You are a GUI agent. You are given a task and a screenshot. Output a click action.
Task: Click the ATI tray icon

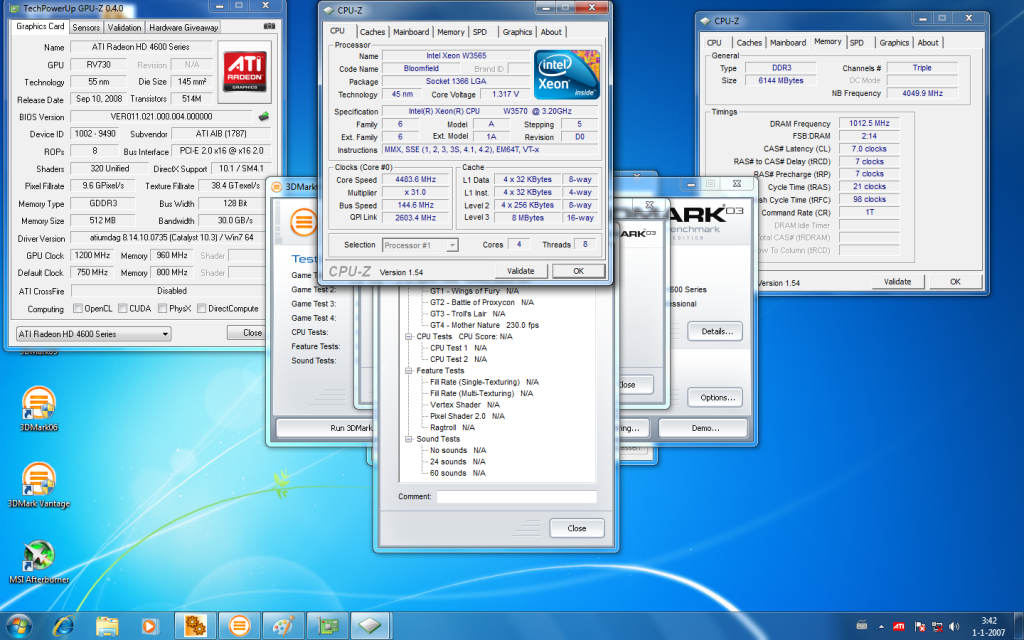tap(899, 626)
